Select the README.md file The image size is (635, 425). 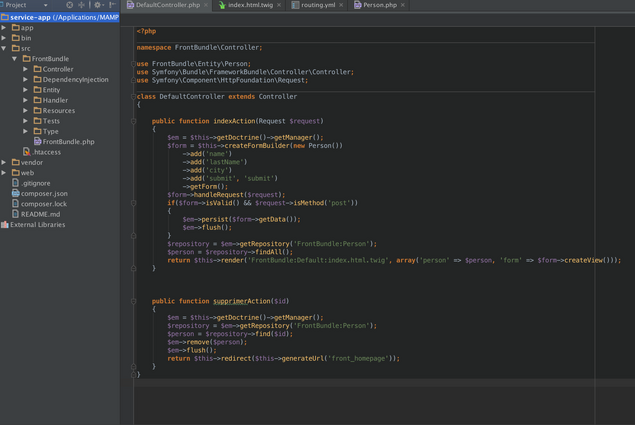click(40, 214)
